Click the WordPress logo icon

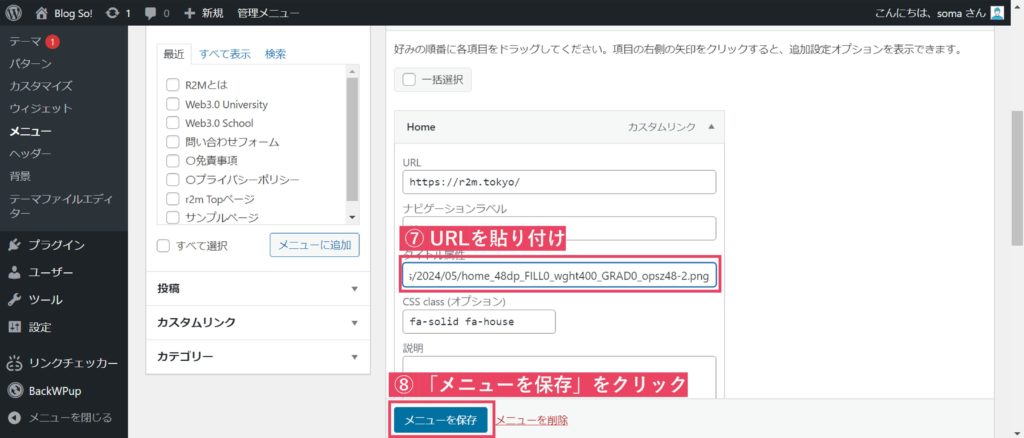click(15, 14)
